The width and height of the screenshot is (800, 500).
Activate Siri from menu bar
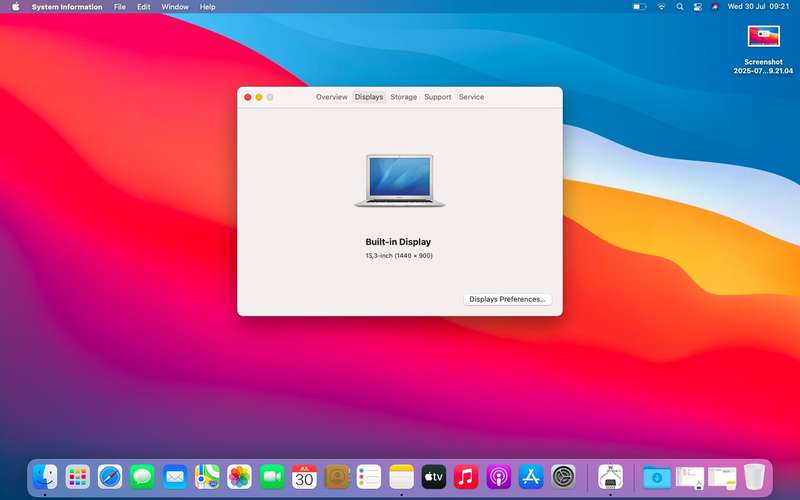pyautogui.click(x=715, y=7)
